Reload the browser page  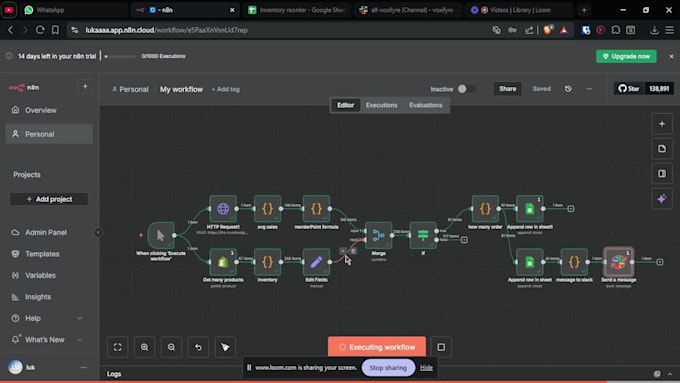tap(40, 30)
